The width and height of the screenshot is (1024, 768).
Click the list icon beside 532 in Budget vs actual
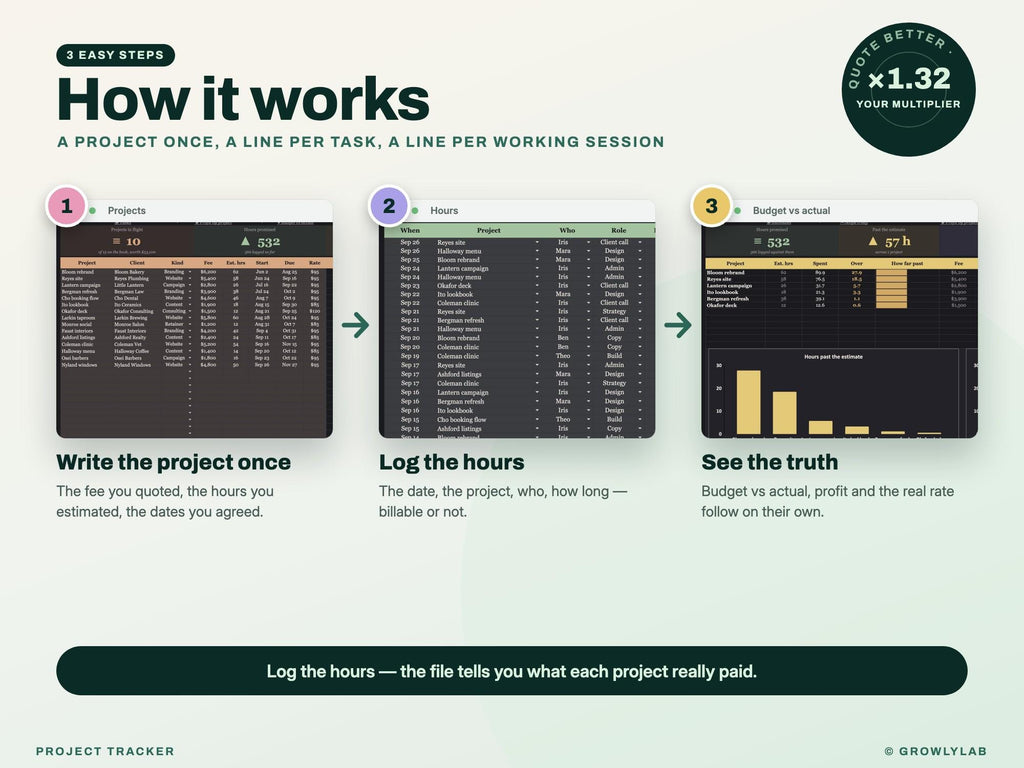pyautogui.click(x=758, y=242)
